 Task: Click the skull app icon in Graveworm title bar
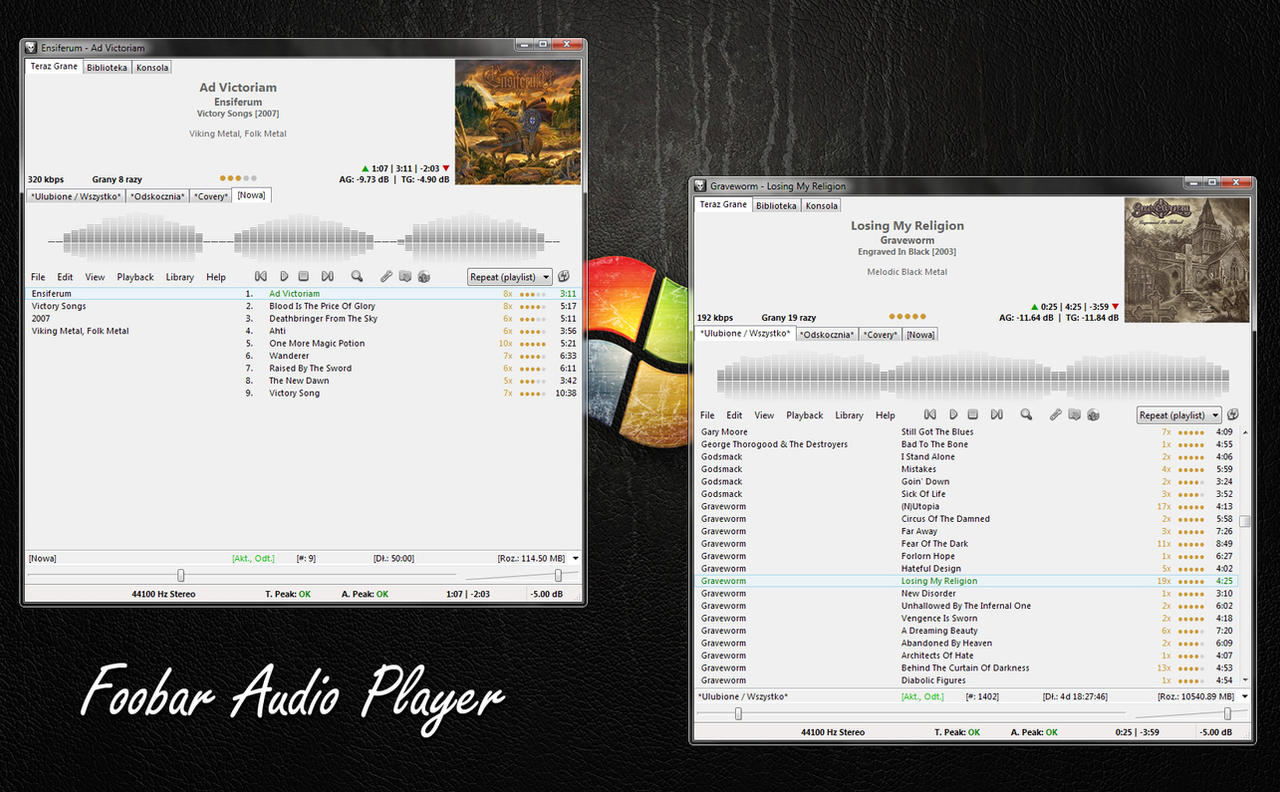[x=701, y=186]
